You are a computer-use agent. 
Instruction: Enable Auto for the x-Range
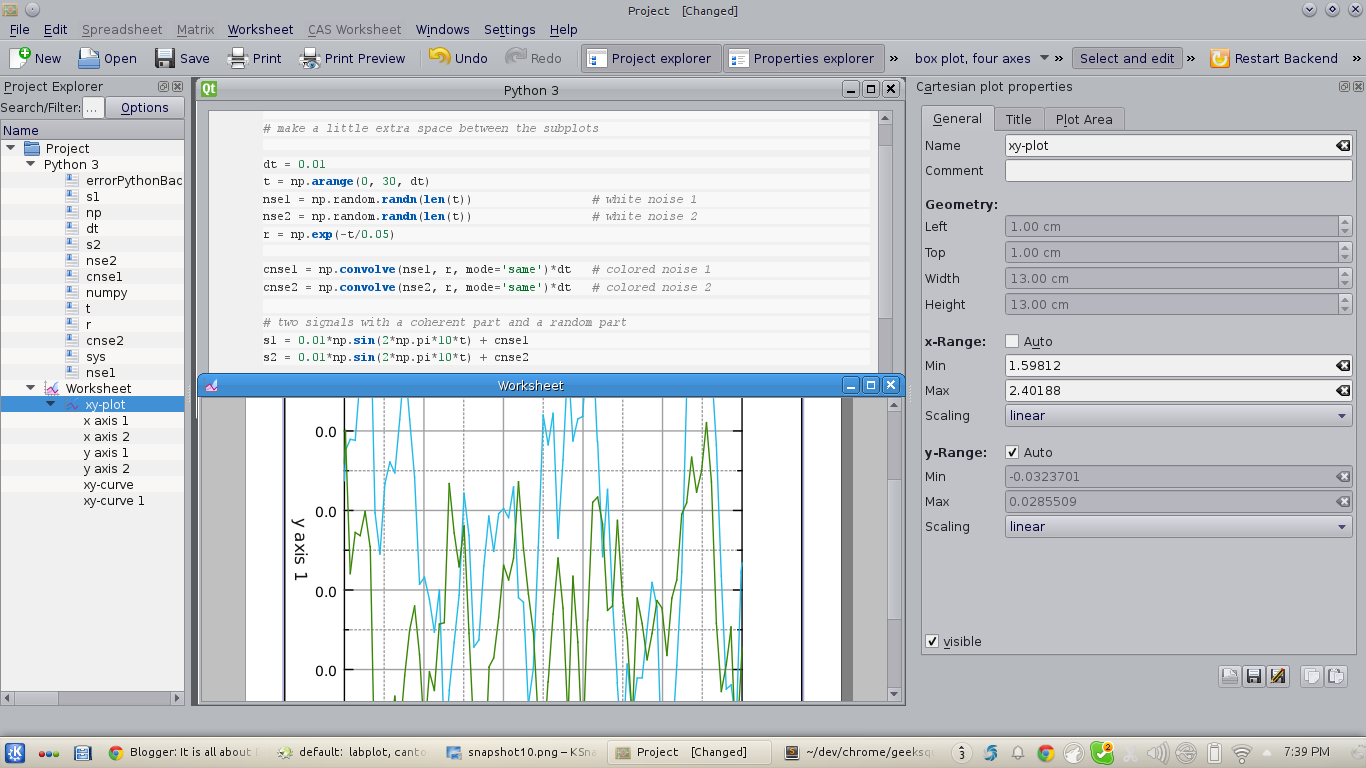click(1013, 341)
